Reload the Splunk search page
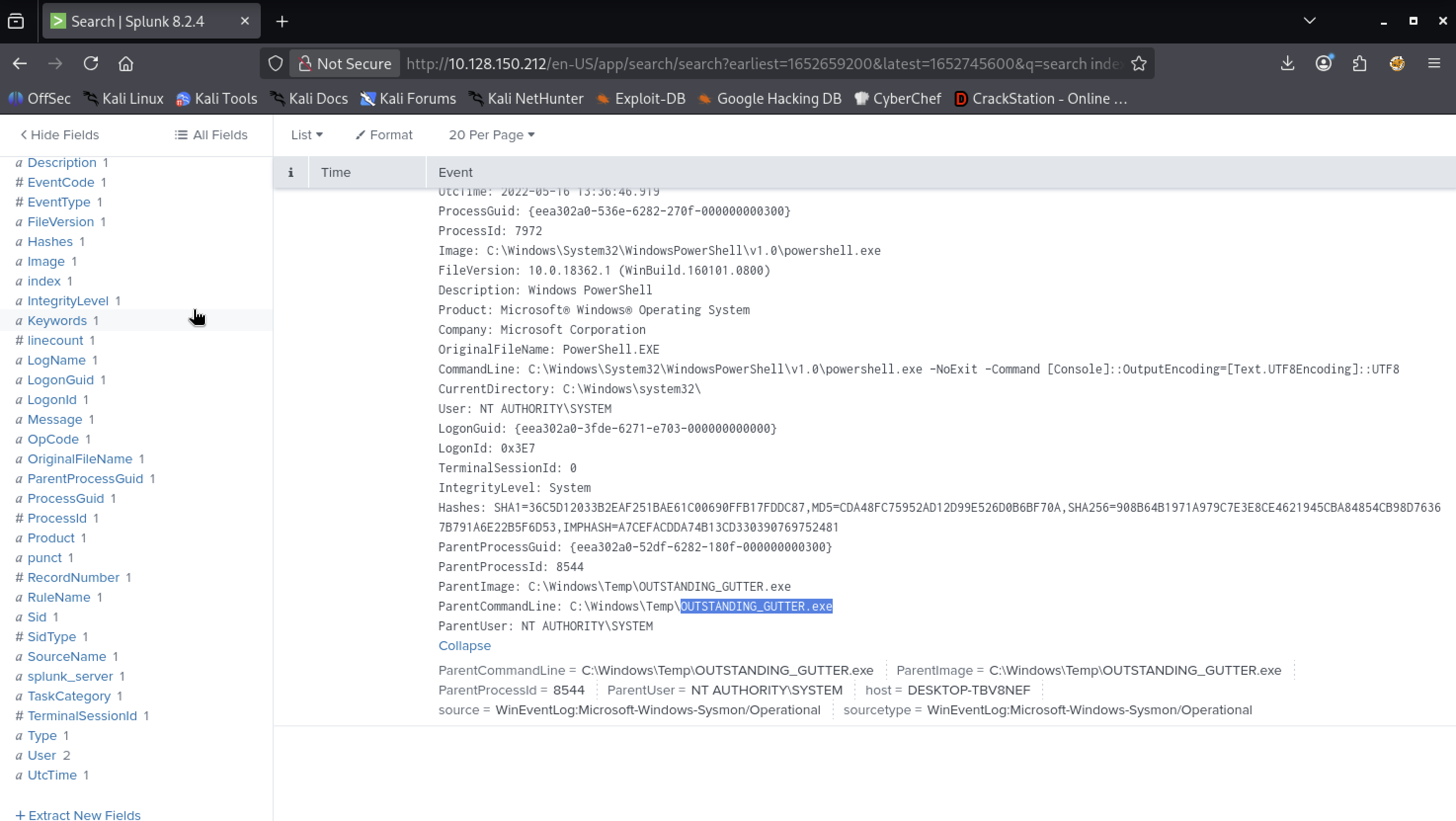The width and height of the screenshot is (1456, 821). (91, 63)
